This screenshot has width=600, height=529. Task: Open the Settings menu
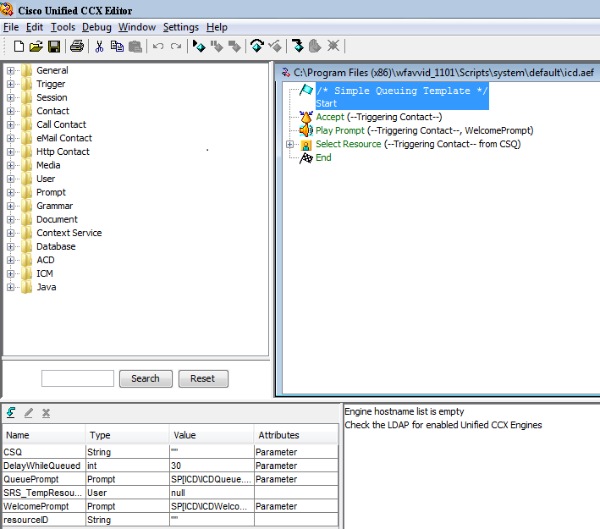tap(181, 27)
